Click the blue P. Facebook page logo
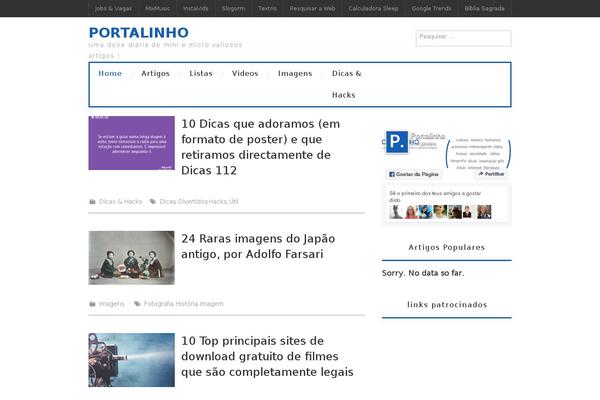Image resolution: width=600 pixels, height=400 pixels. tap(397, 142)
